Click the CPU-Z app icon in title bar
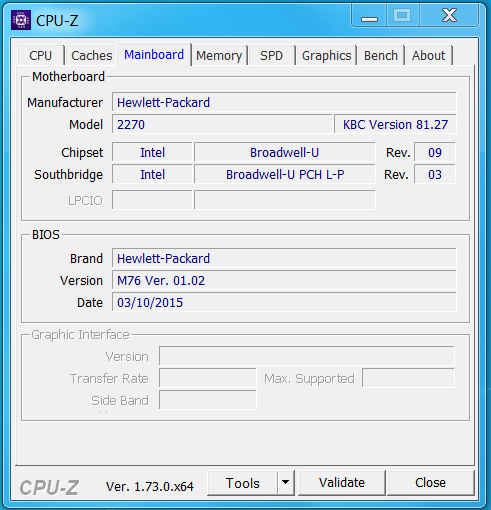 click(21, 20)
